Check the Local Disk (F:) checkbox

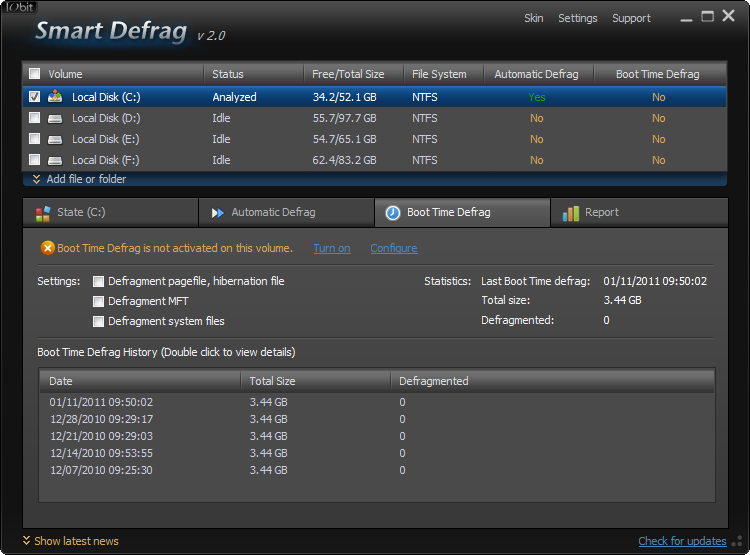tap(34, 159)
